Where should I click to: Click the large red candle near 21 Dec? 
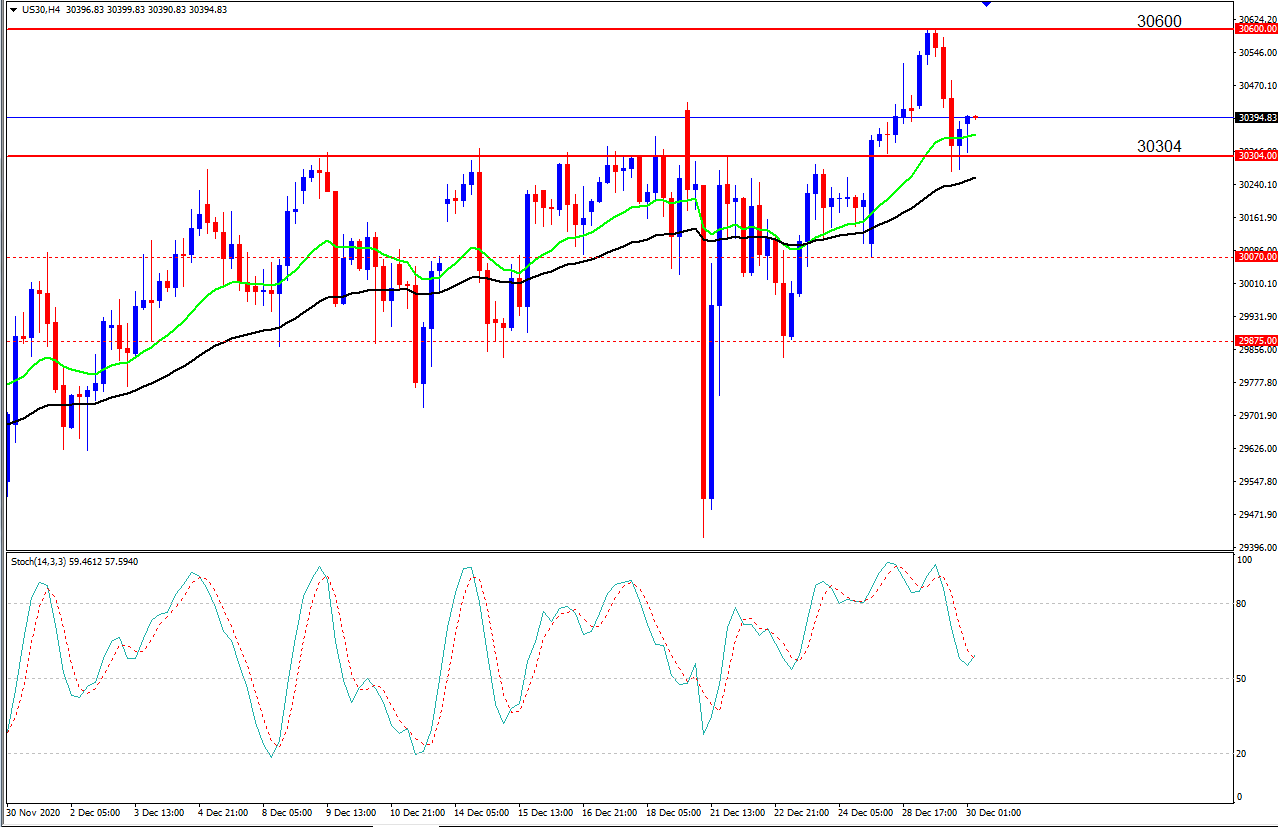(x=704, y=341)
